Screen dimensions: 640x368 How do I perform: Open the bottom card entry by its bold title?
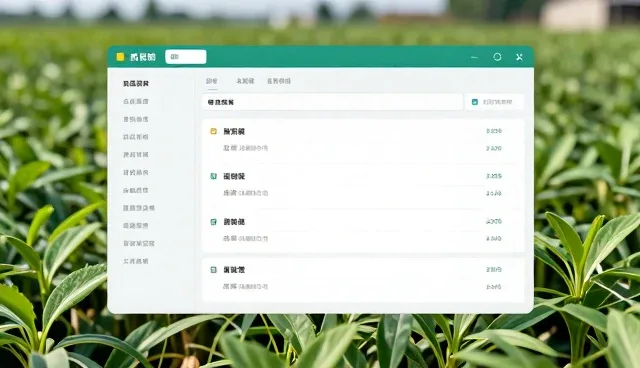[234, 270]
